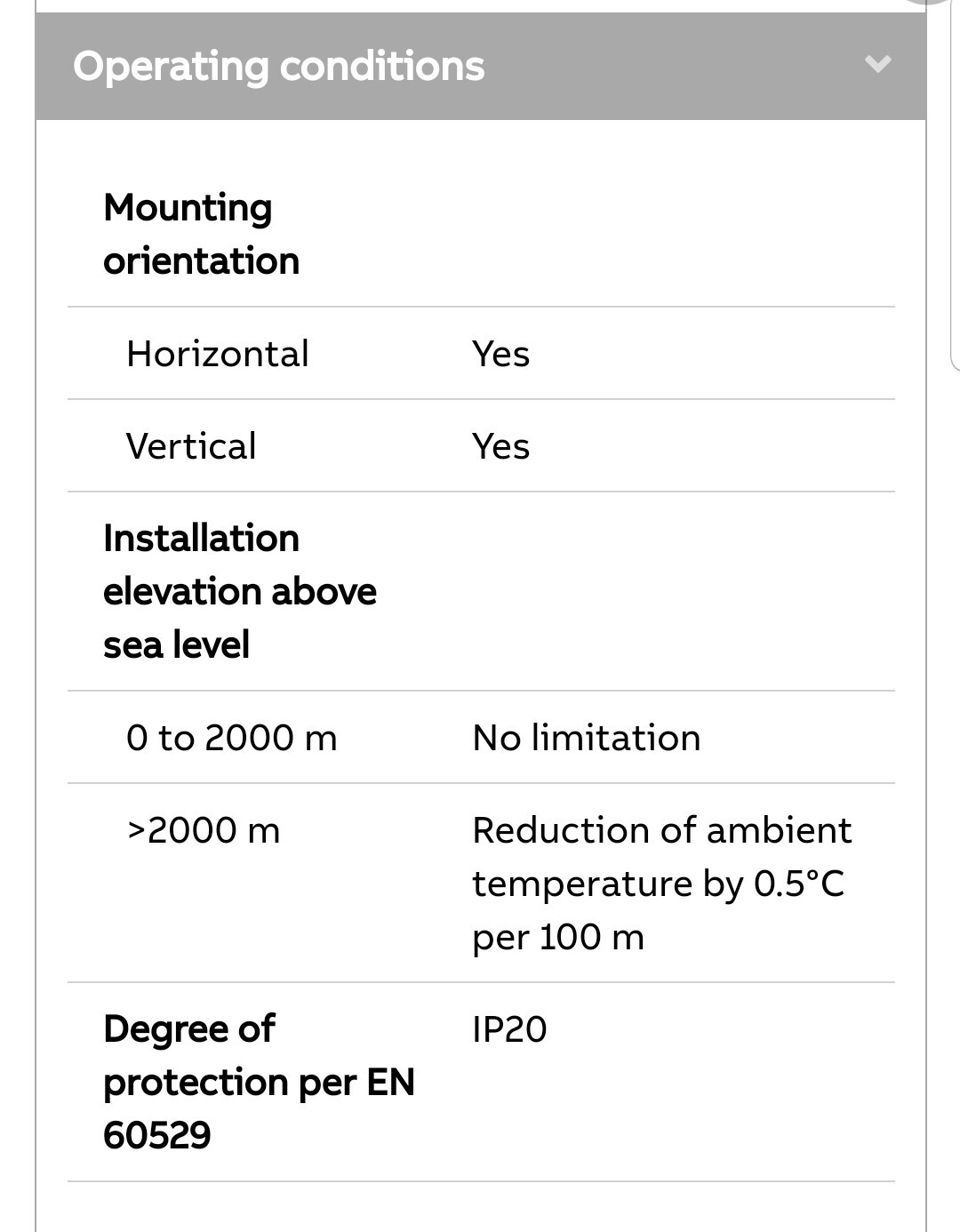Tap the 'sea level' heading line

(x=176, y=644)
